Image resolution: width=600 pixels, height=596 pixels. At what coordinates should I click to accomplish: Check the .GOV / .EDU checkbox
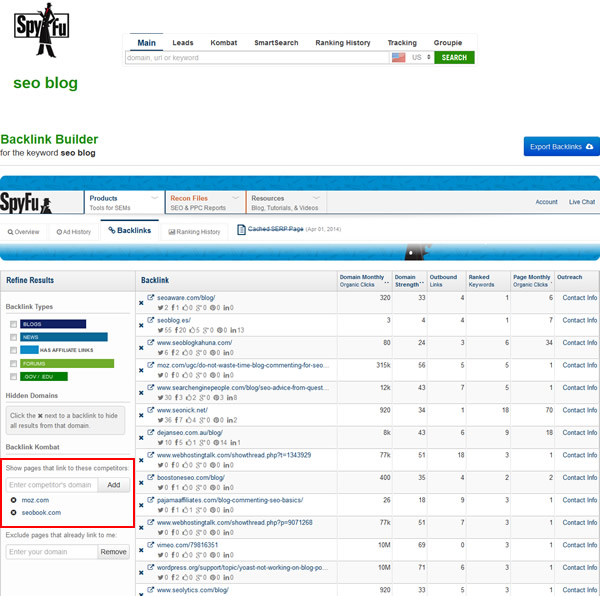click(13, 377)
